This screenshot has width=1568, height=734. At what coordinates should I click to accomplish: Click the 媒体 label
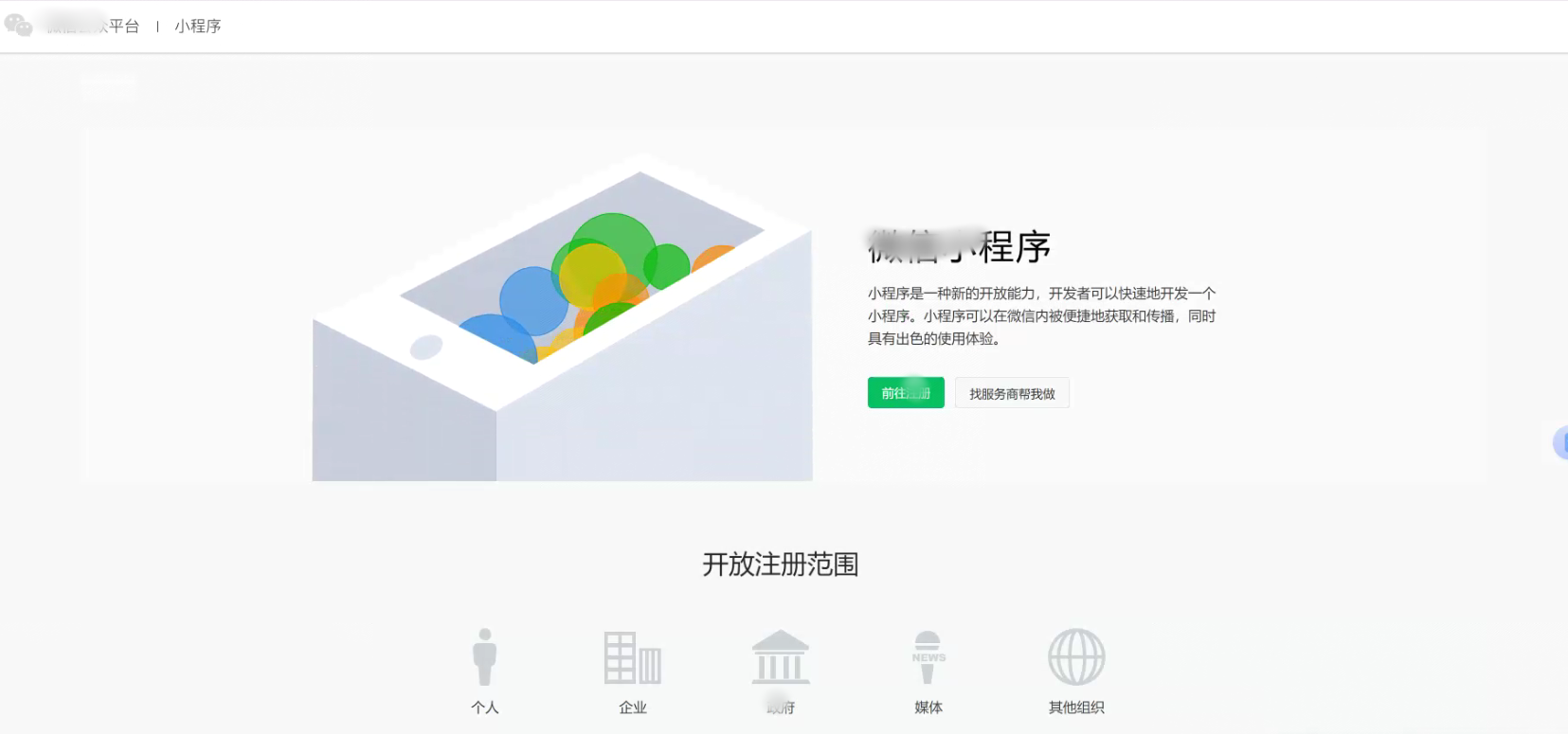coord(928,707)
